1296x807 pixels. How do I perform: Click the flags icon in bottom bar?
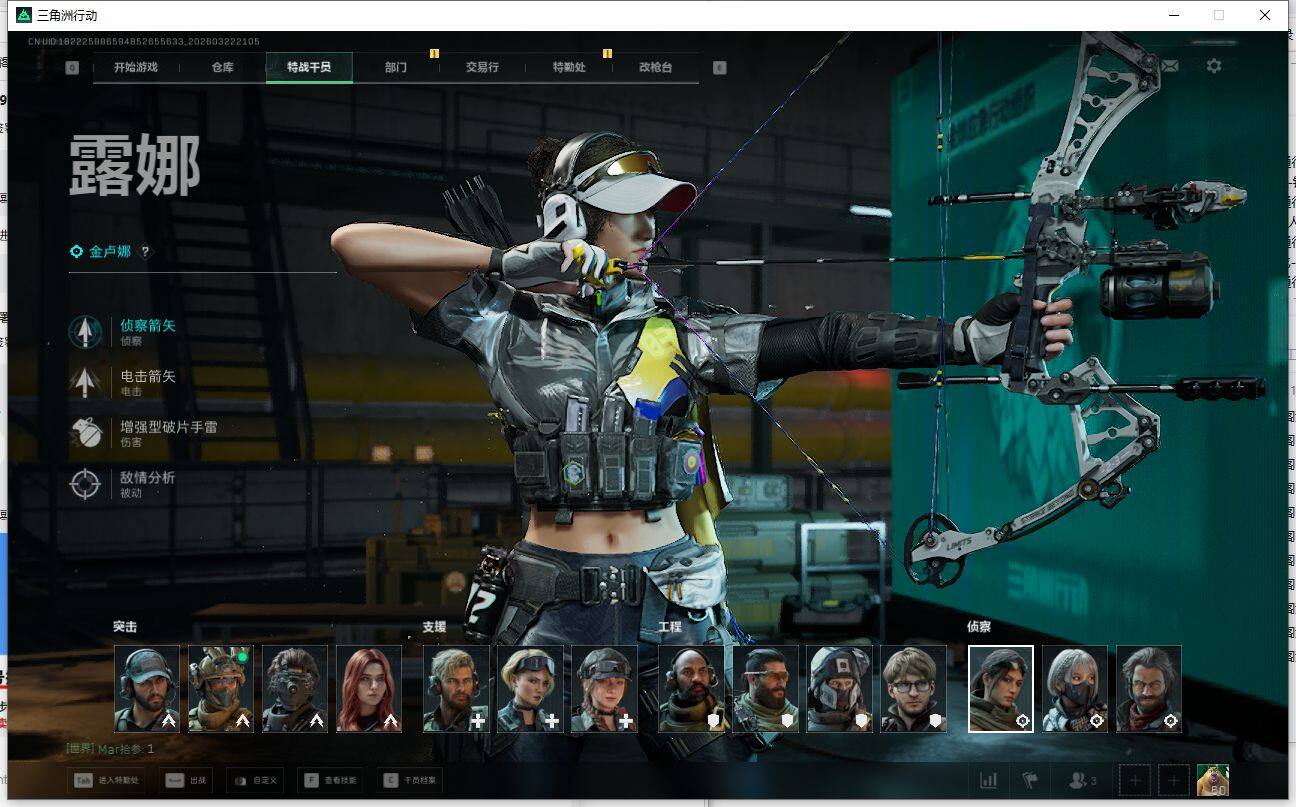click(x=1029, y=780)
